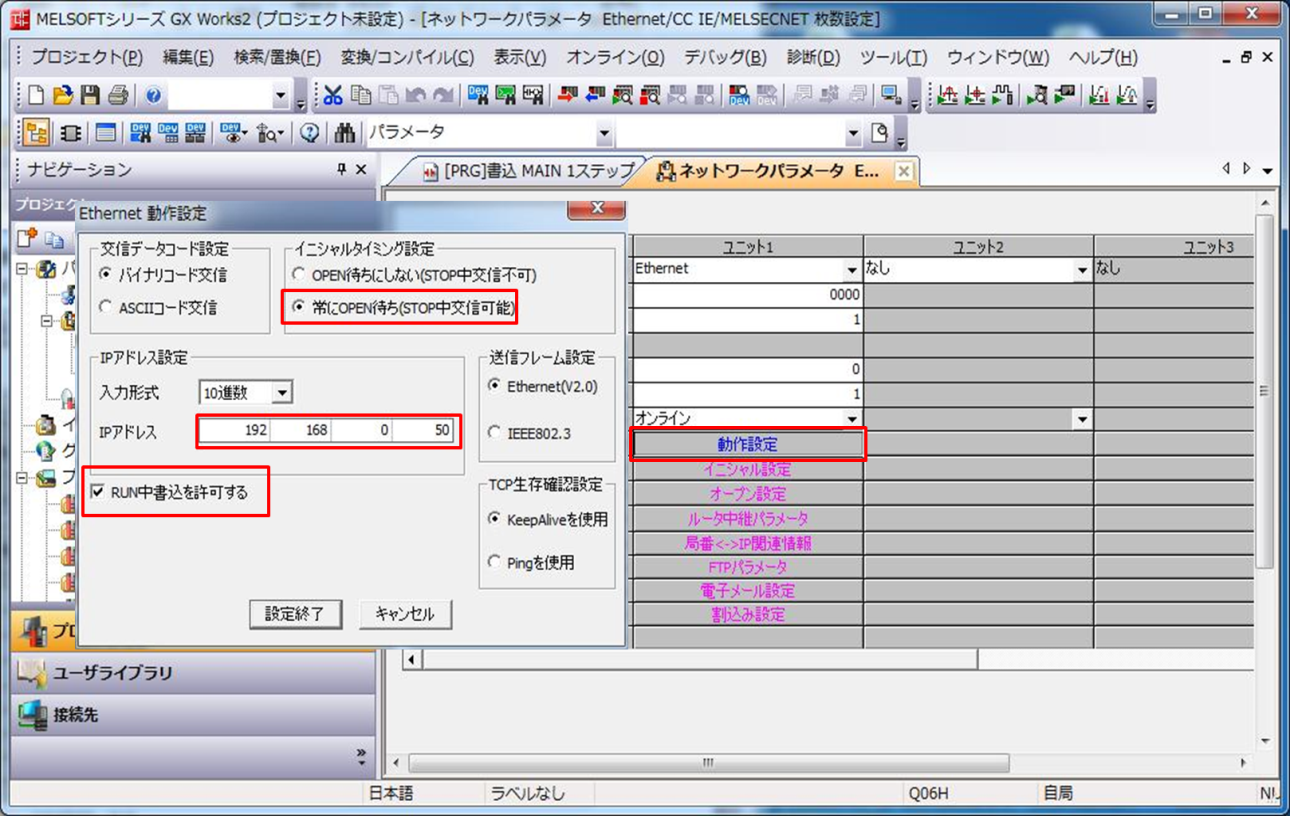Click the FTPパラメータ button
Viewport: 1290px width, 816px height.
pos(747,567)
